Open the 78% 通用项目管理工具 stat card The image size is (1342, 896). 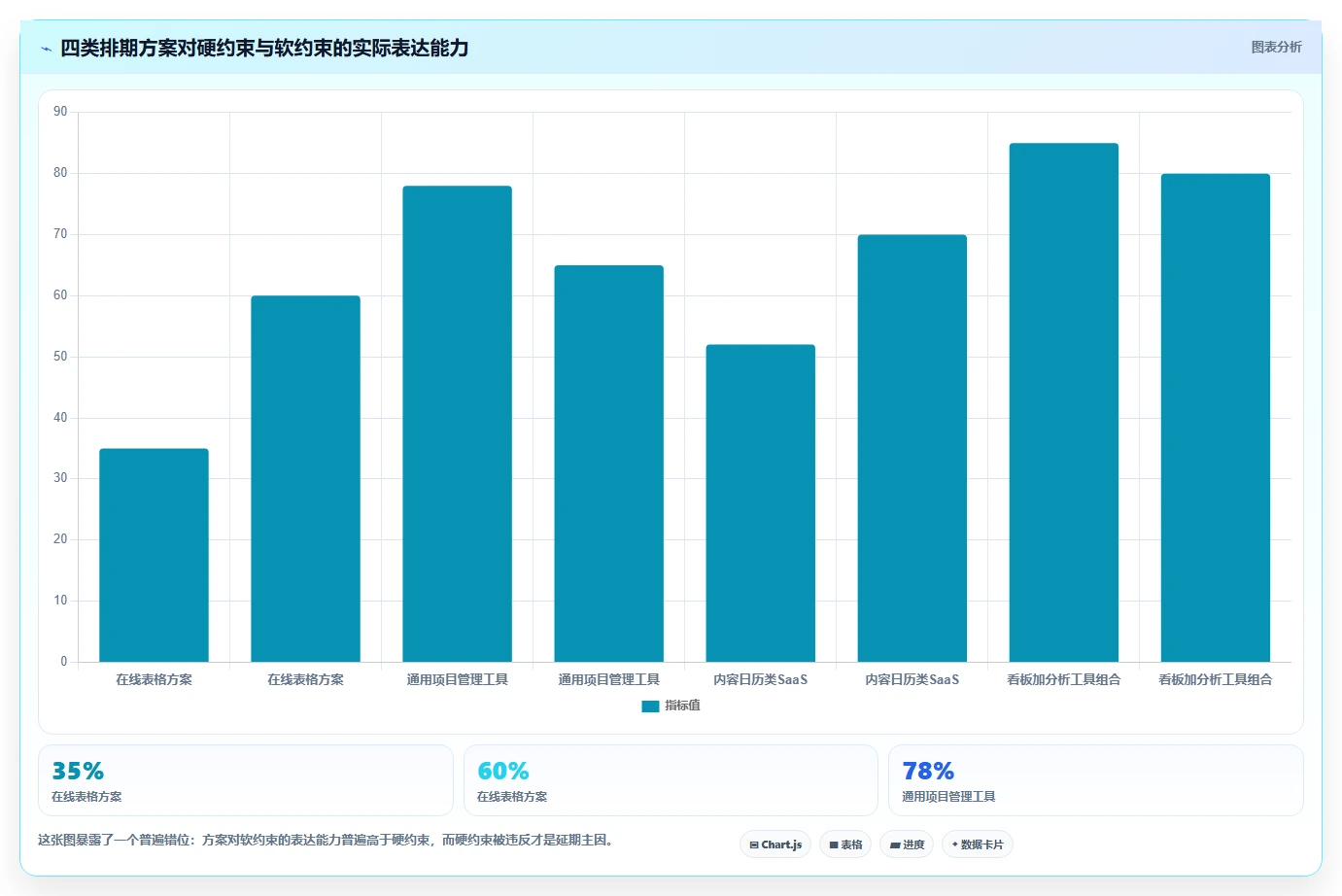[1096, 780]
